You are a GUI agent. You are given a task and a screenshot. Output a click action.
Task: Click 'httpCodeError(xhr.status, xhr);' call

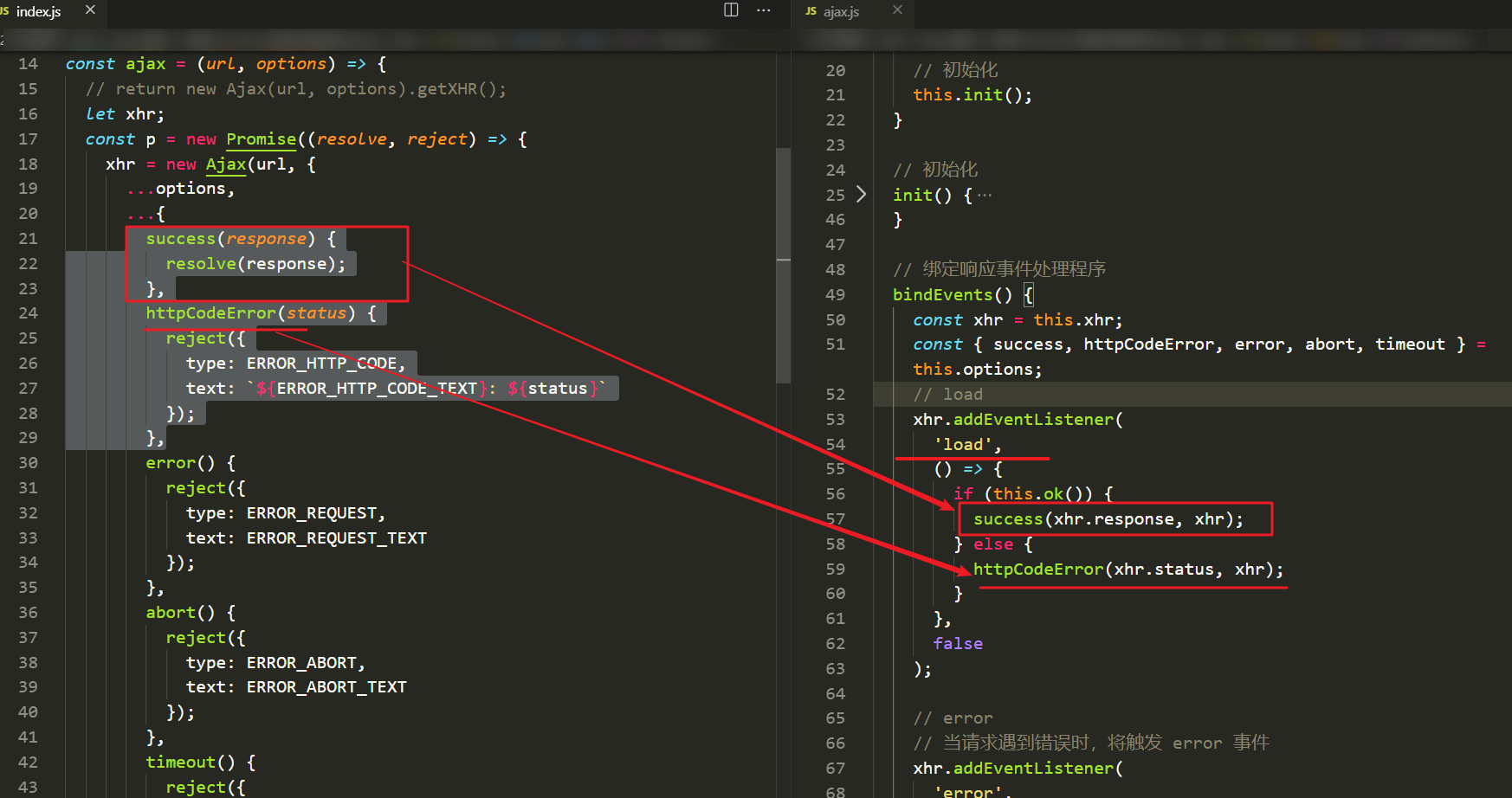(x=1128, y=570)
